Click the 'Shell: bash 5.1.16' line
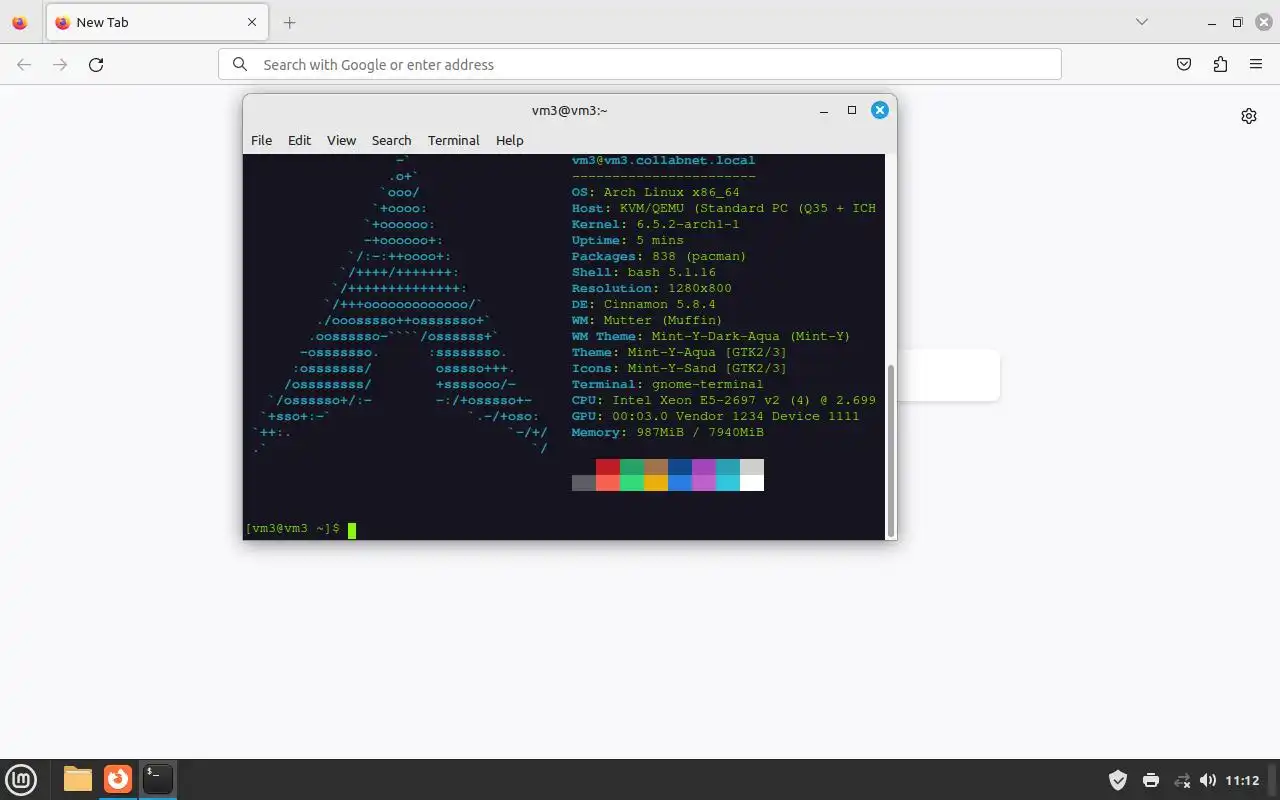 [644, 272]
